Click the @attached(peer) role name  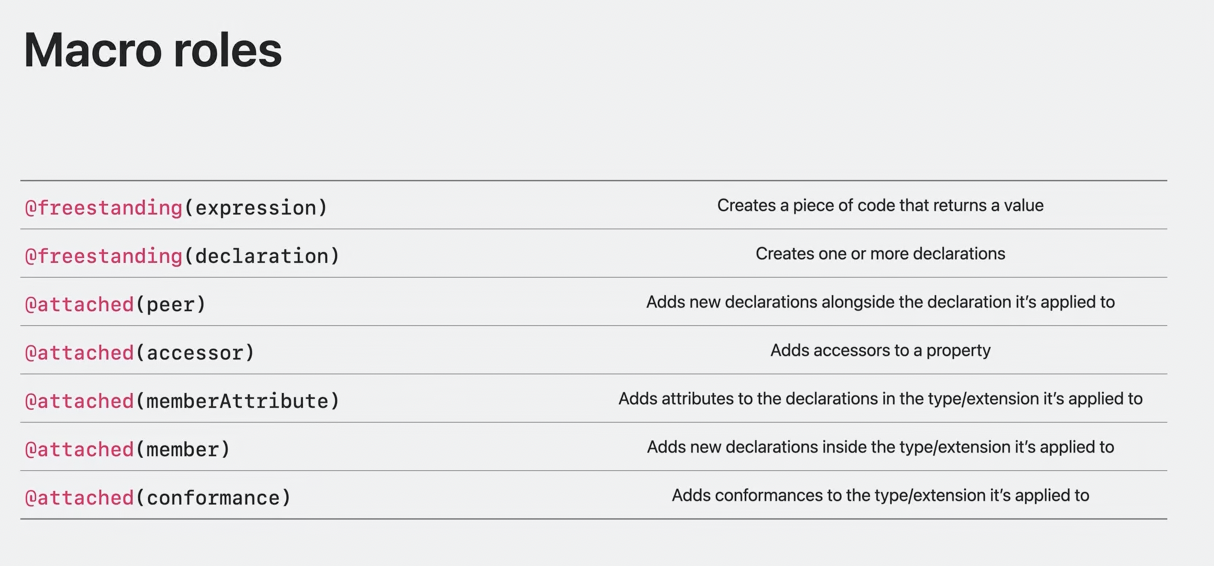pos(115,304)
